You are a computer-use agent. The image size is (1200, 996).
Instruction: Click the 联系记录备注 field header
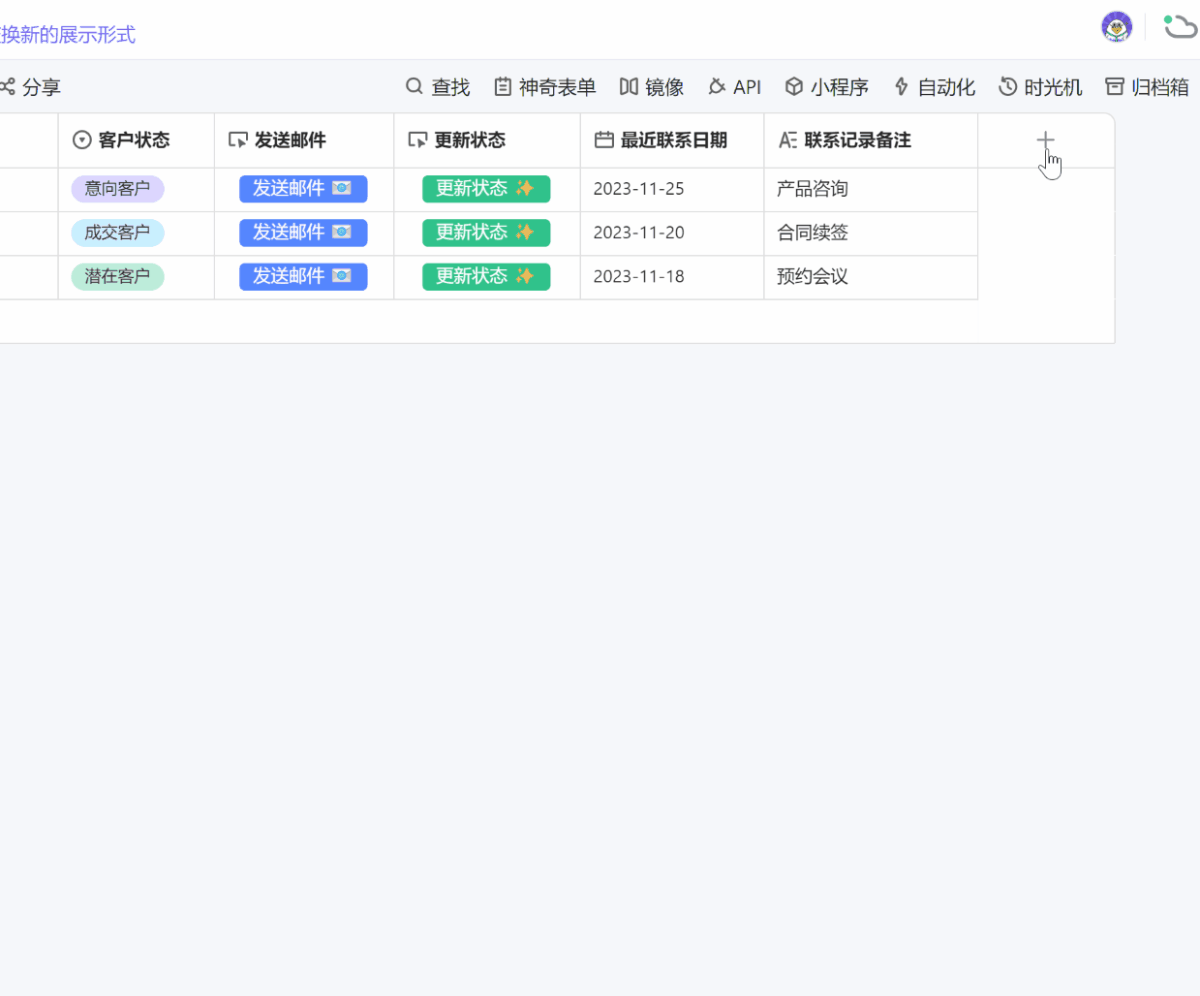(851, 140)
